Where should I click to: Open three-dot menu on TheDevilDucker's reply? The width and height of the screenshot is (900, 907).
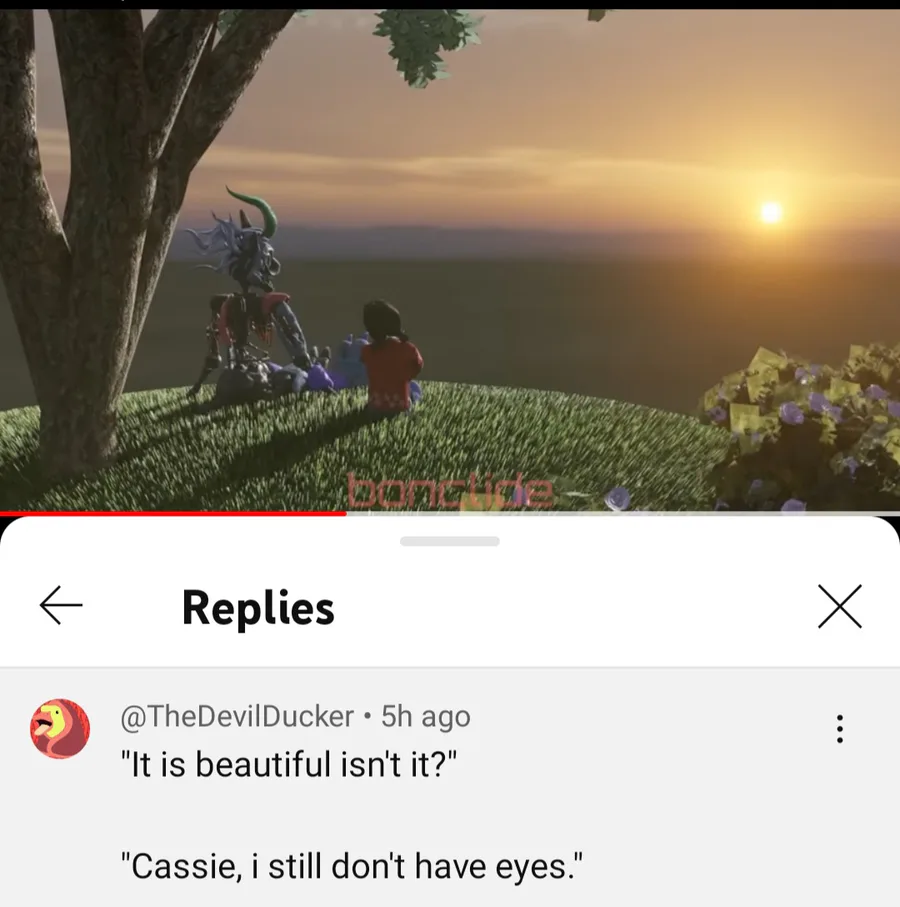click(839, 729)
